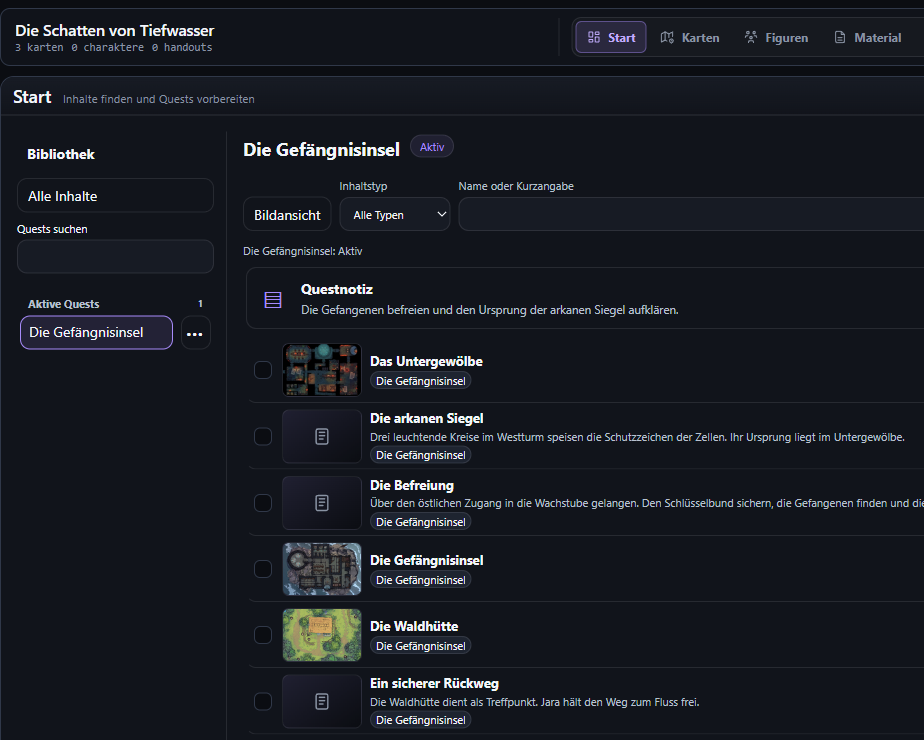This screenshot has height=740, width=924.
Task: Open the three-dots menu for Die Gefängnisinsel
Action: pyautogui.click(x=195, y=333)
